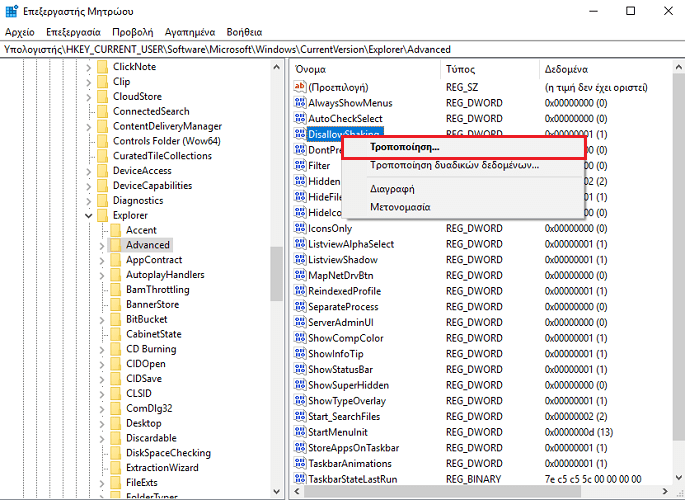Select the CabinetState key
This screenshot has width=685, height=500.
click(153, 334)
